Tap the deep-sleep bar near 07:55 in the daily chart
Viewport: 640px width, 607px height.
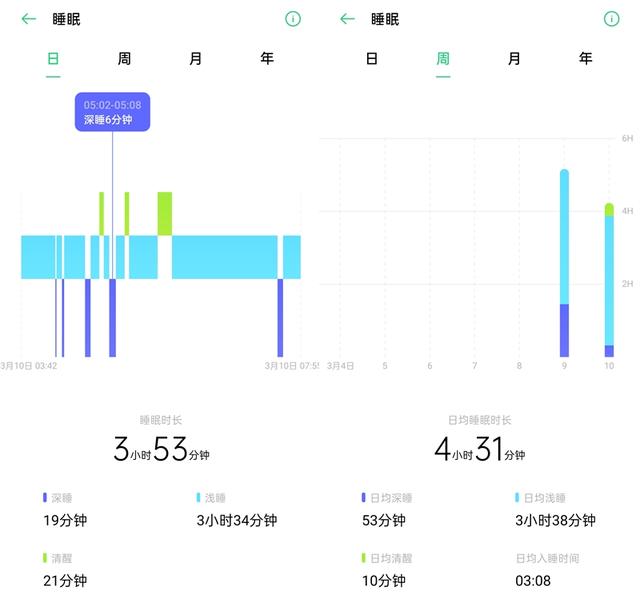click(280, 318)
